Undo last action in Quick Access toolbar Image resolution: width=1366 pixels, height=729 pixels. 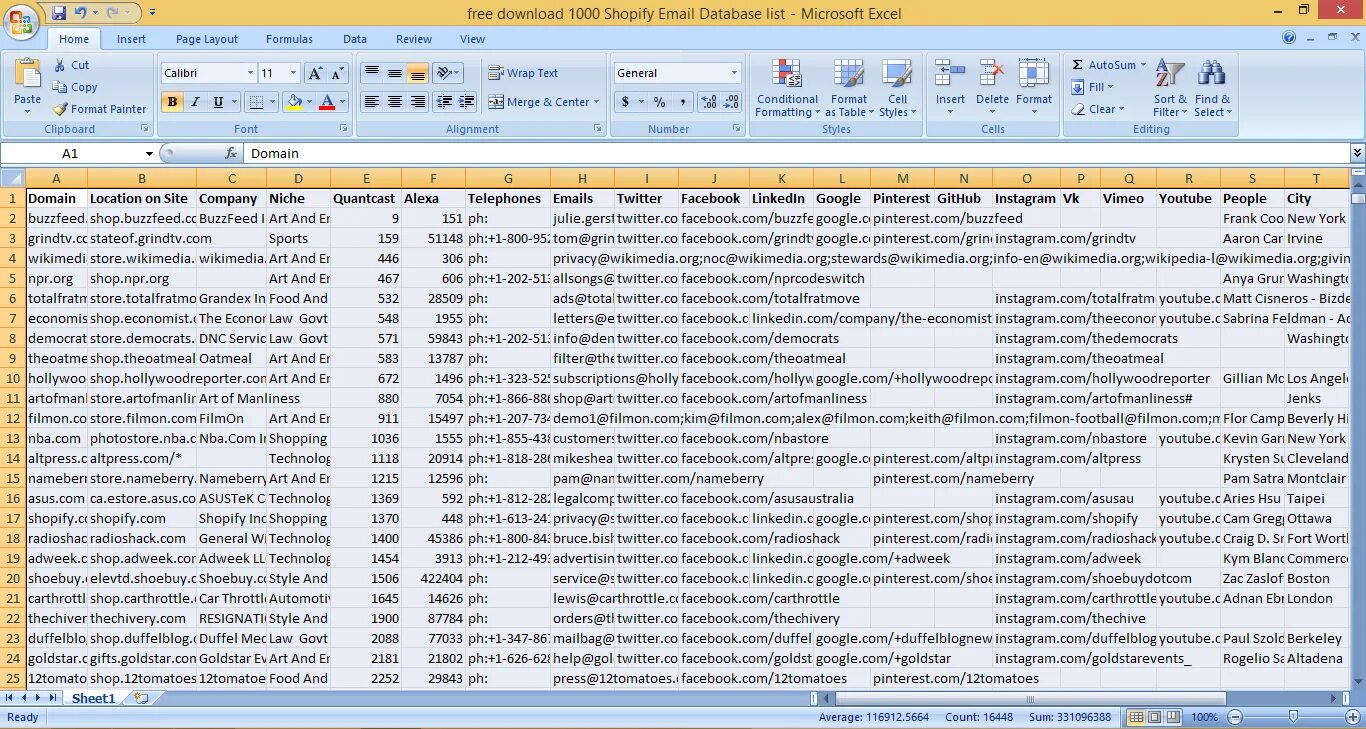point(80,13)
